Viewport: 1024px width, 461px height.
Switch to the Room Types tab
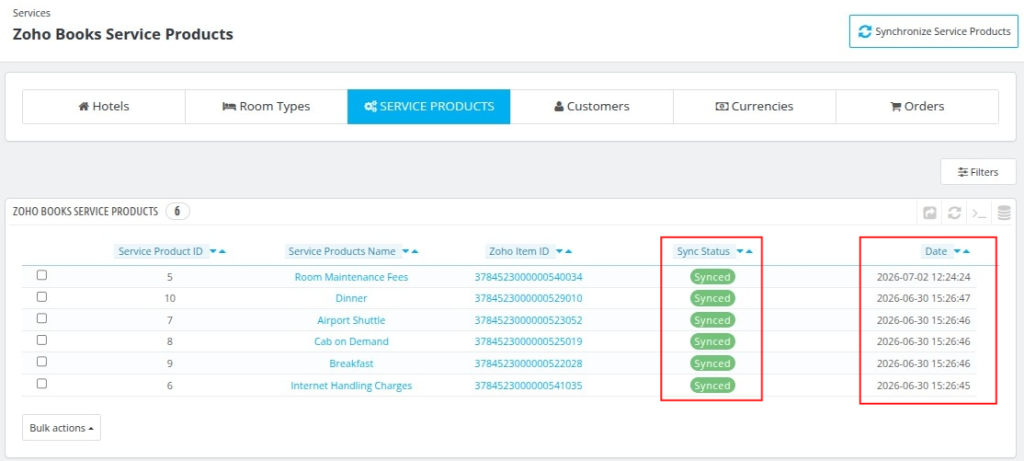(266, 106)
